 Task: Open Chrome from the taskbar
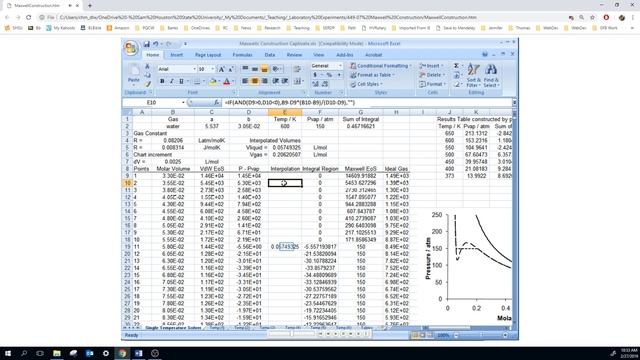(x=122, y=353)
